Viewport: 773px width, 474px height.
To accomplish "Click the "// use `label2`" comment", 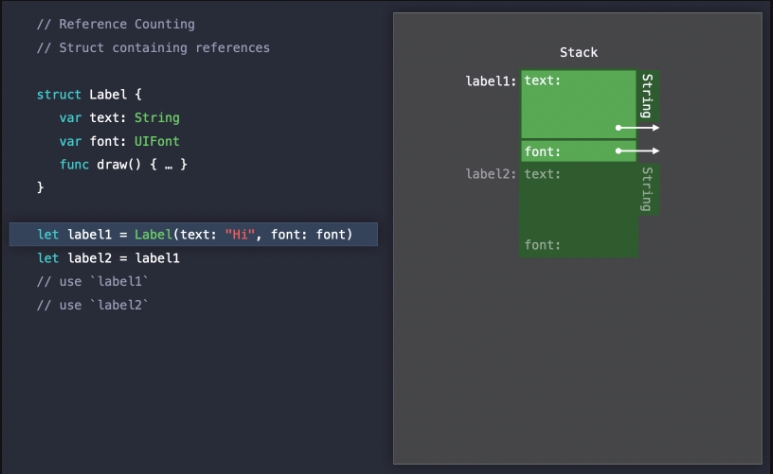I will click(x=92, y=305).
